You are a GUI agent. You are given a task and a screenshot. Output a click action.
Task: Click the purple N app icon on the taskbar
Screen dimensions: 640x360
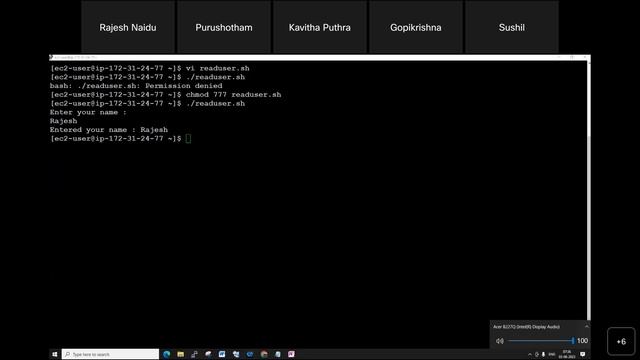291,354
